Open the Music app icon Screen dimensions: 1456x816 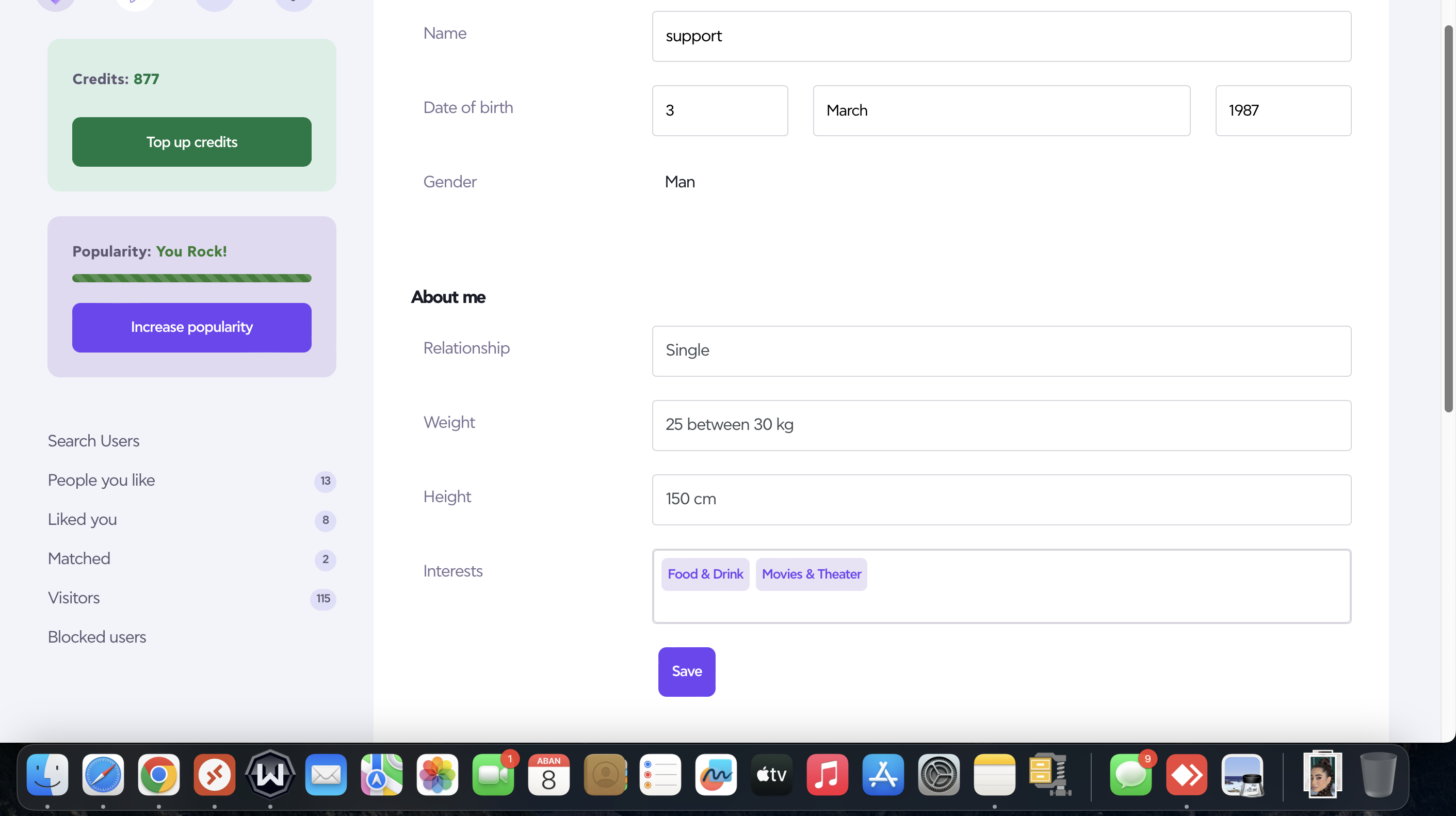point(827,774)
